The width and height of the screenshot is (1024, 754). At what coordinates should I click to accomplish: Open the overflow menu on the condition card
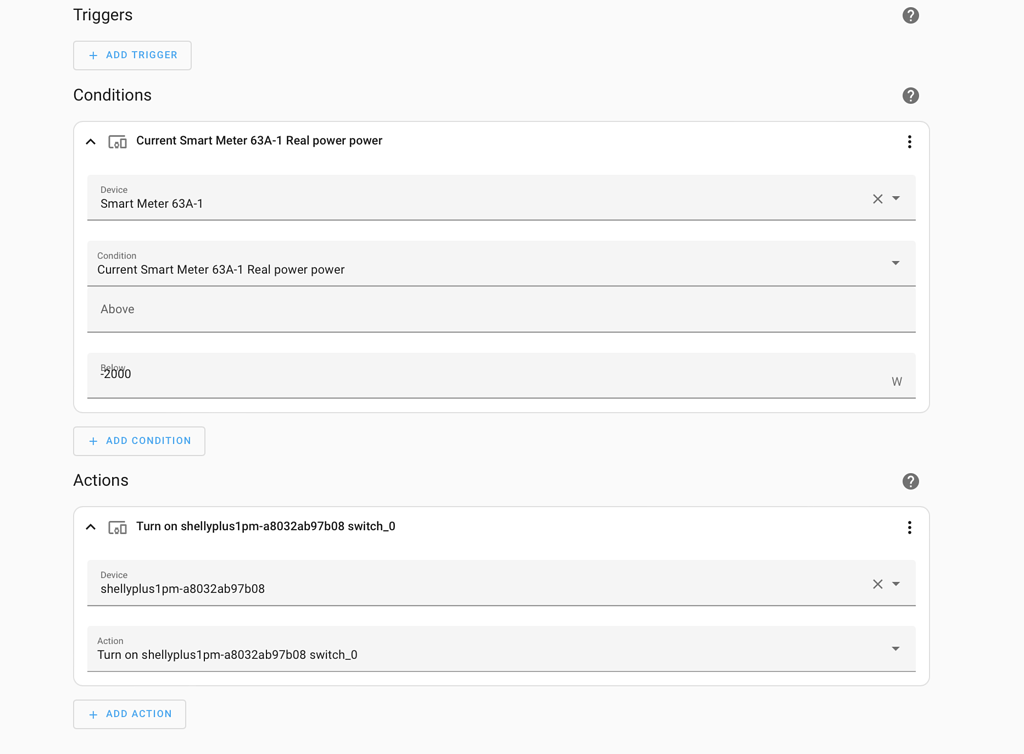click(x=909, y=141)
